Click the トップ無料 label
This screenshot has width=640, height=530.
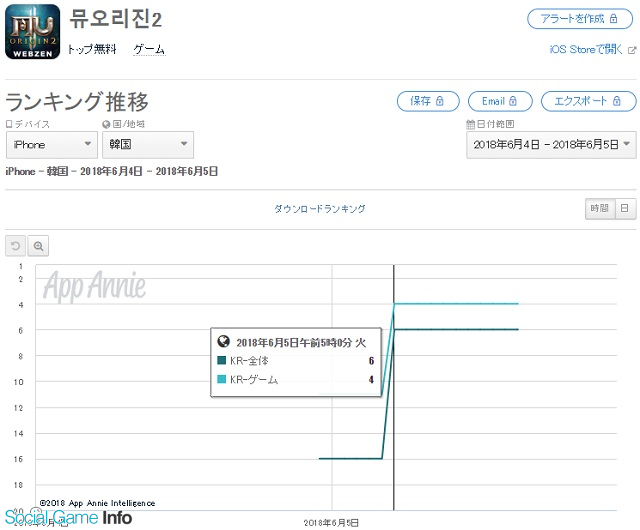click(x=92, y=49)
